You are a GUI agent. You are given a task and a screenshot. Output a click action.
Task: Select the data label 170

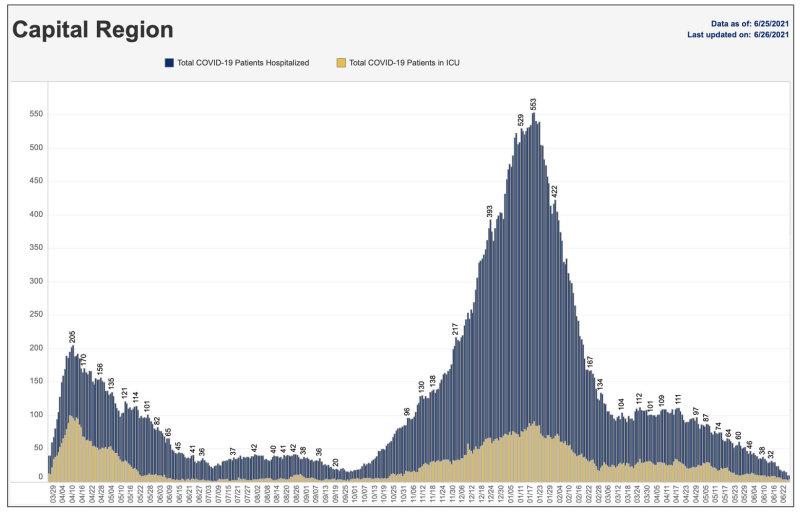click(x=83, y=360)
